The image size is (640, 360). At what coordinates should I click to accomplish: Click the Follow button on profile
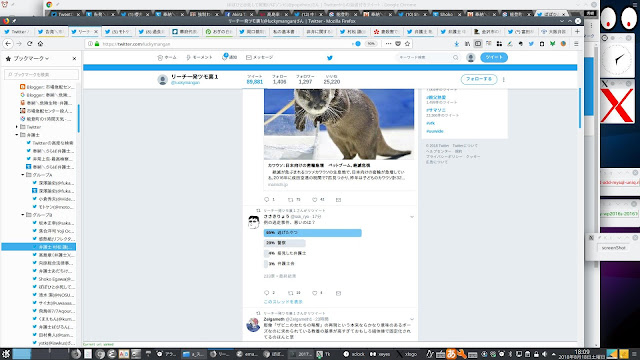click(x=479, y=79)
